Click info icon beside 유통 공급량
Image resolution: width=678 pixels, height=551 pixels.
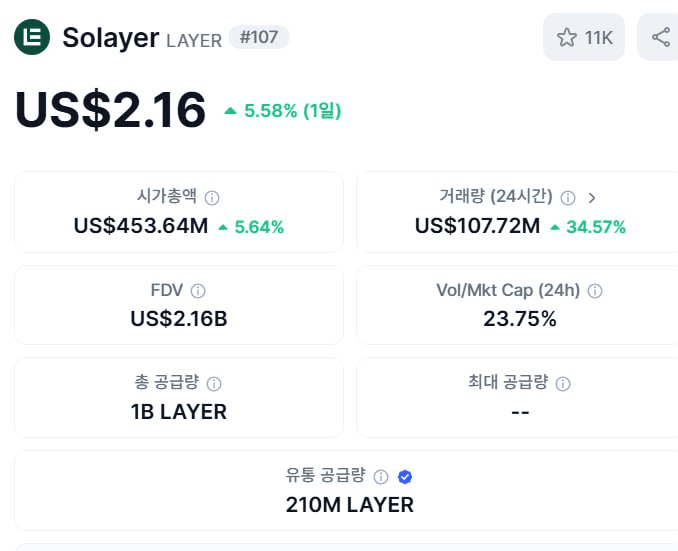(x=382, y=476)
